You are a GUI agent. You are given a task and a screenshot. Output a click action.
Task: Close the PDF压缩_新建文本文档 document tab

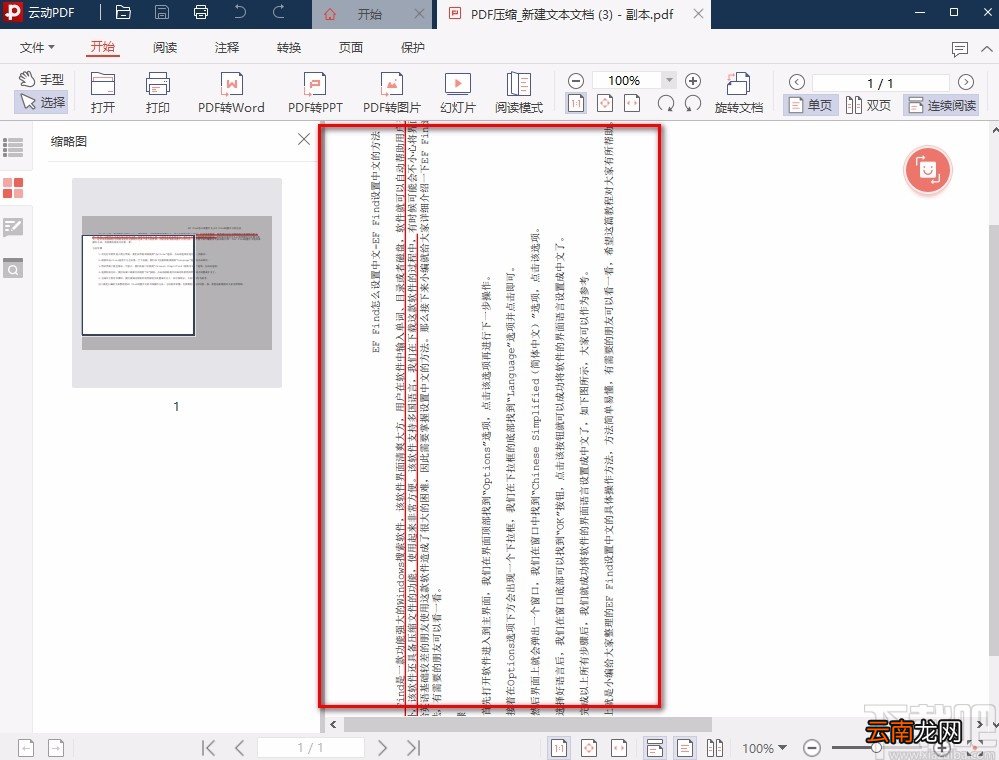pyautogui.click(x=698, y=13)
